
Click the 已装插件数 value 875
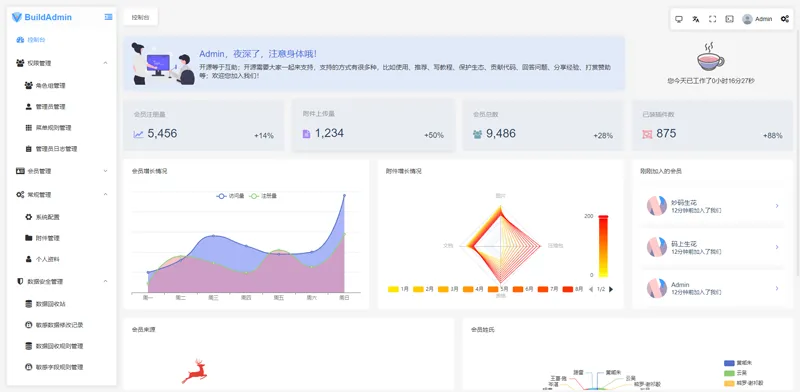coord(666,134)
